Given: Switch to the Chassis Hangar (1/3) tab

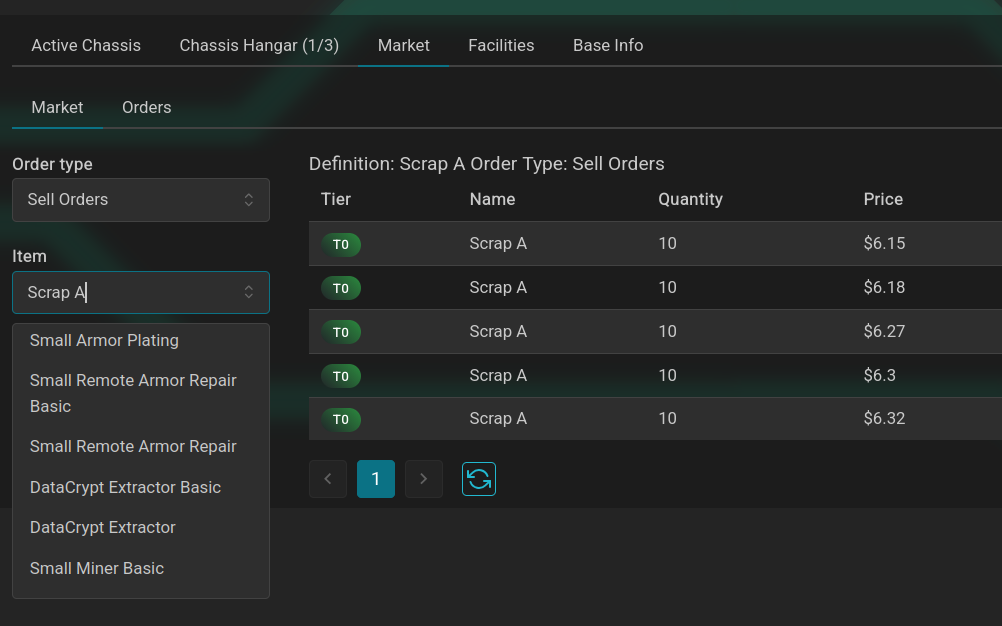Looking at the screenshot, I should click(x=259, y=45).
